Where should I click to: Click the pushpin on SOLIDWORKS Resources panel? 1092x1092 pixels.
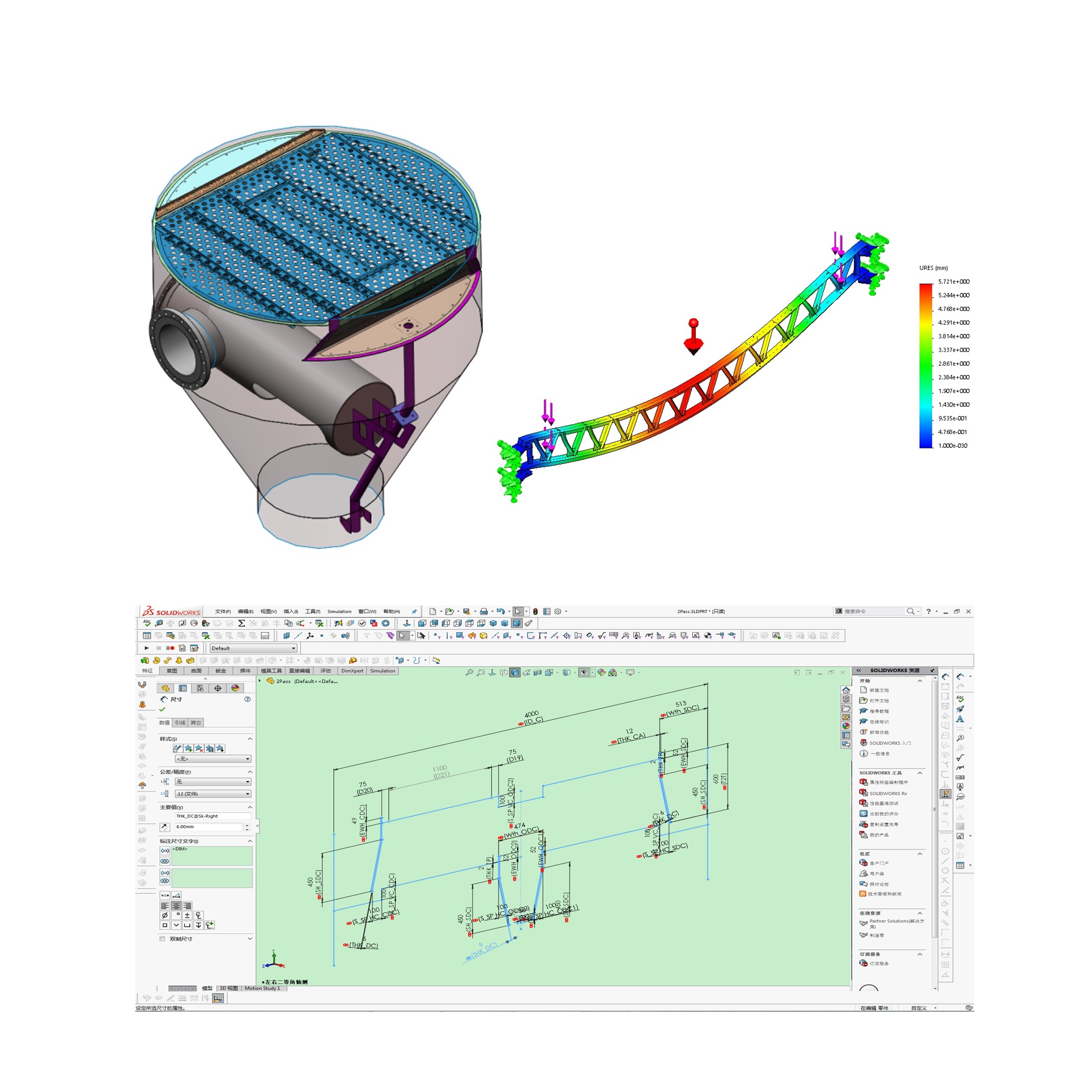[931, 671]
